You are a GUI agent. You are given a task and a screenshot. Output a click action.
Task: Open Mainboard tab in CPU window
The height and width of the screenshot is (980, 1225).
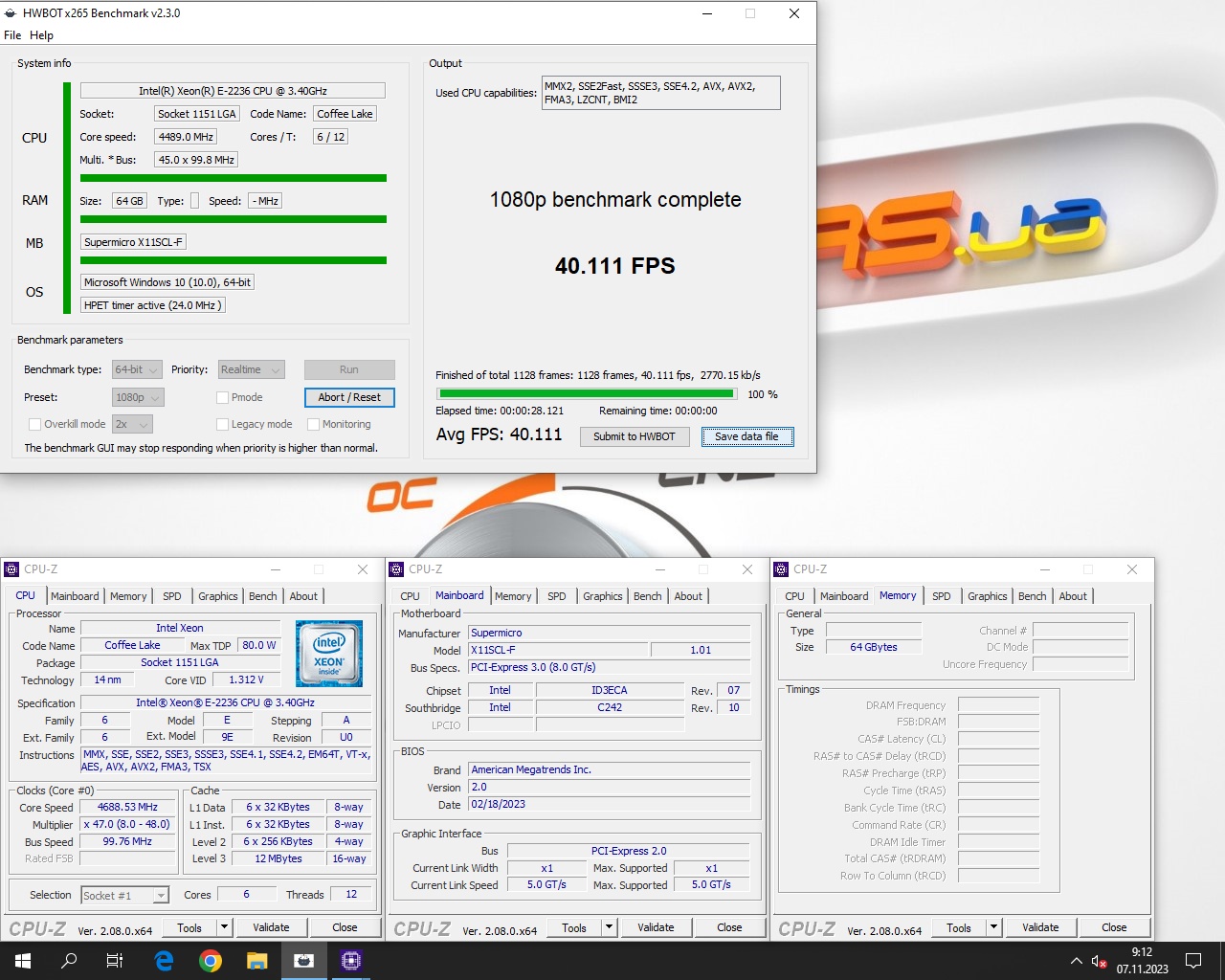point(75,596)
